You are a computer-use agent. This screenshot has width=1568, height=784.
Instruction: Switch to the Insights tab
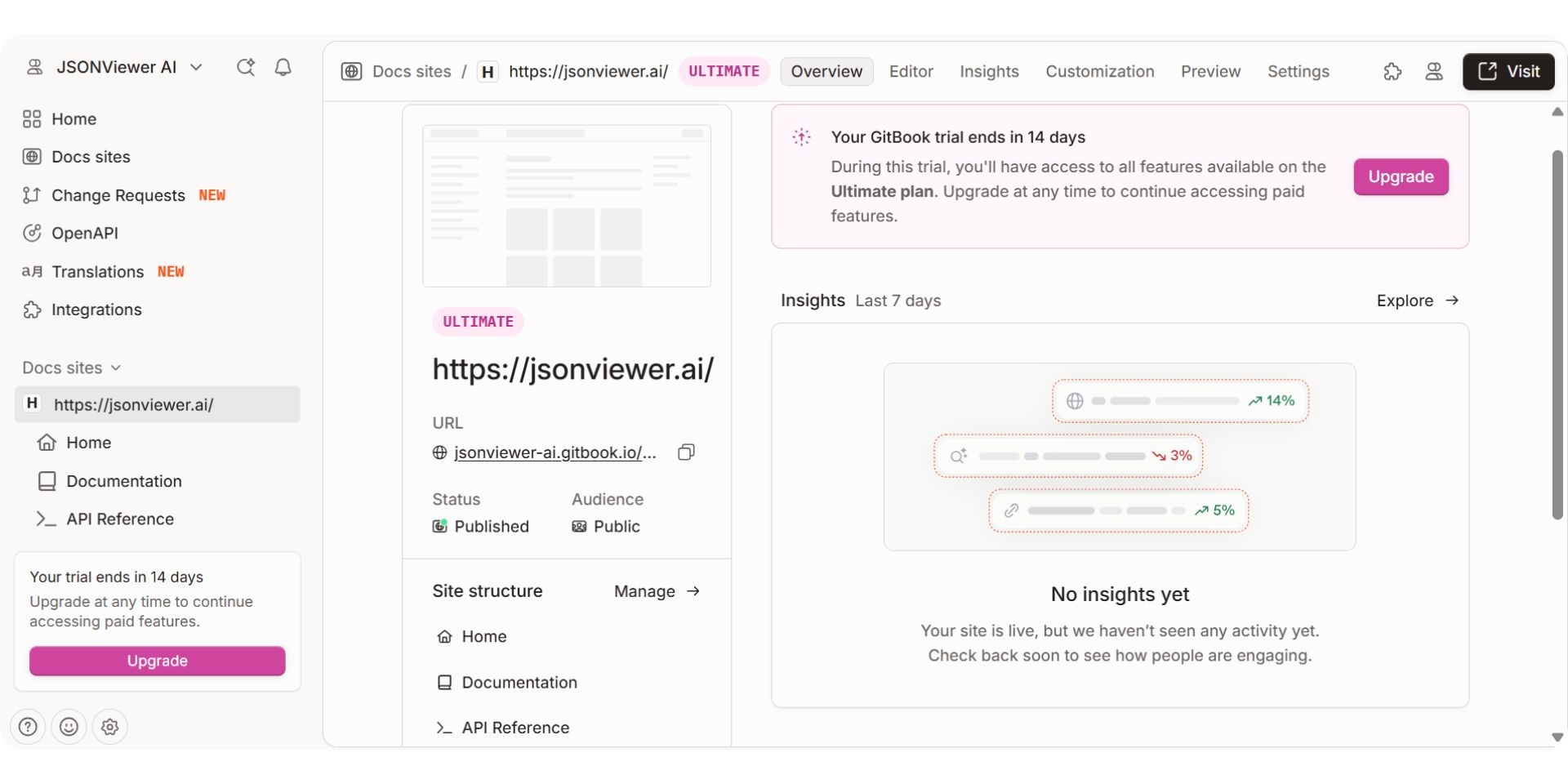989,71
